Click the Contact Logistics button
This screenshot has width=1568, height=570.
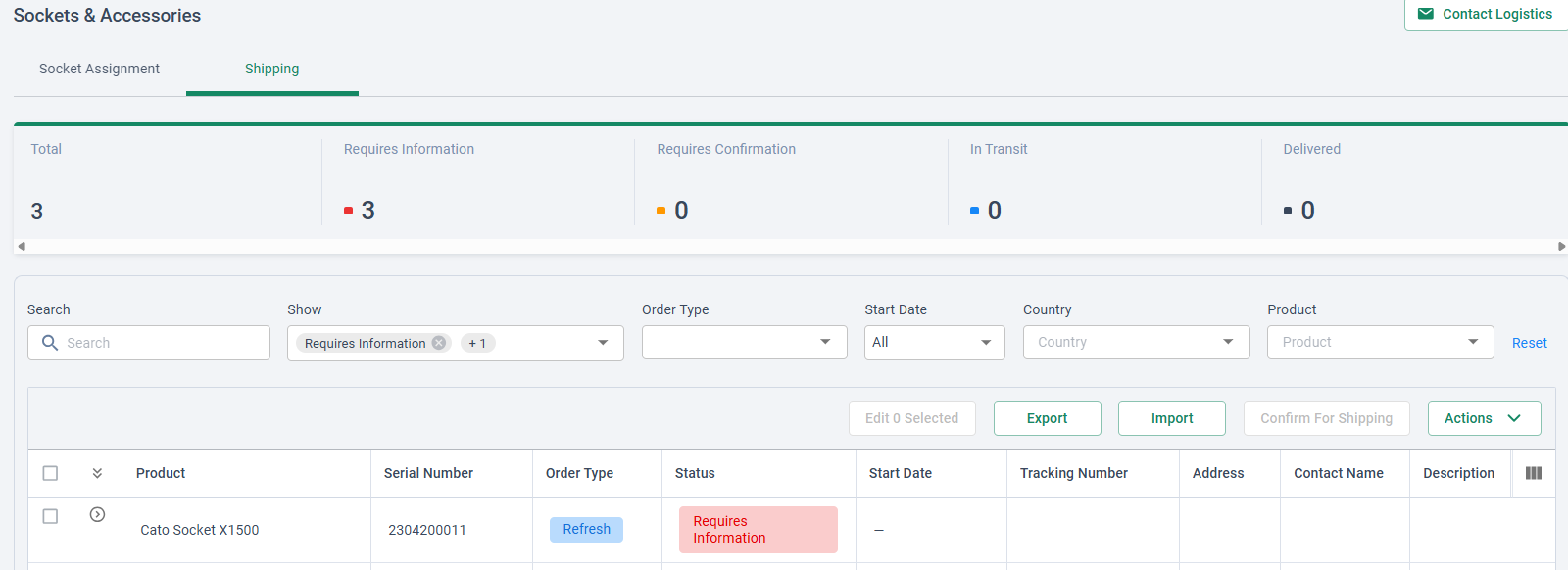point(1486,14)
